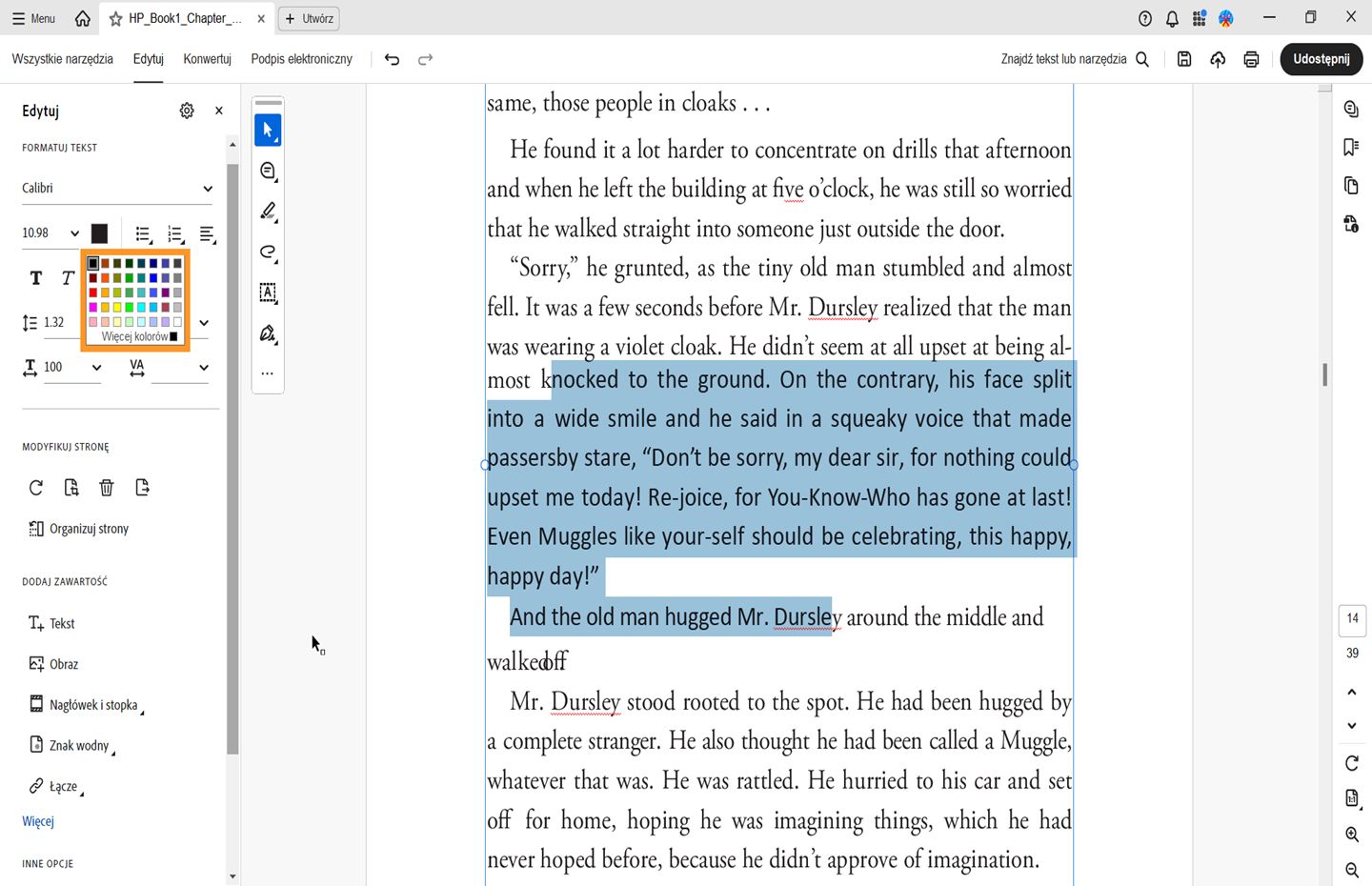Open page thumbnails on right rail
Viewport: 1372px width, 886px height.
(1351, 185)
